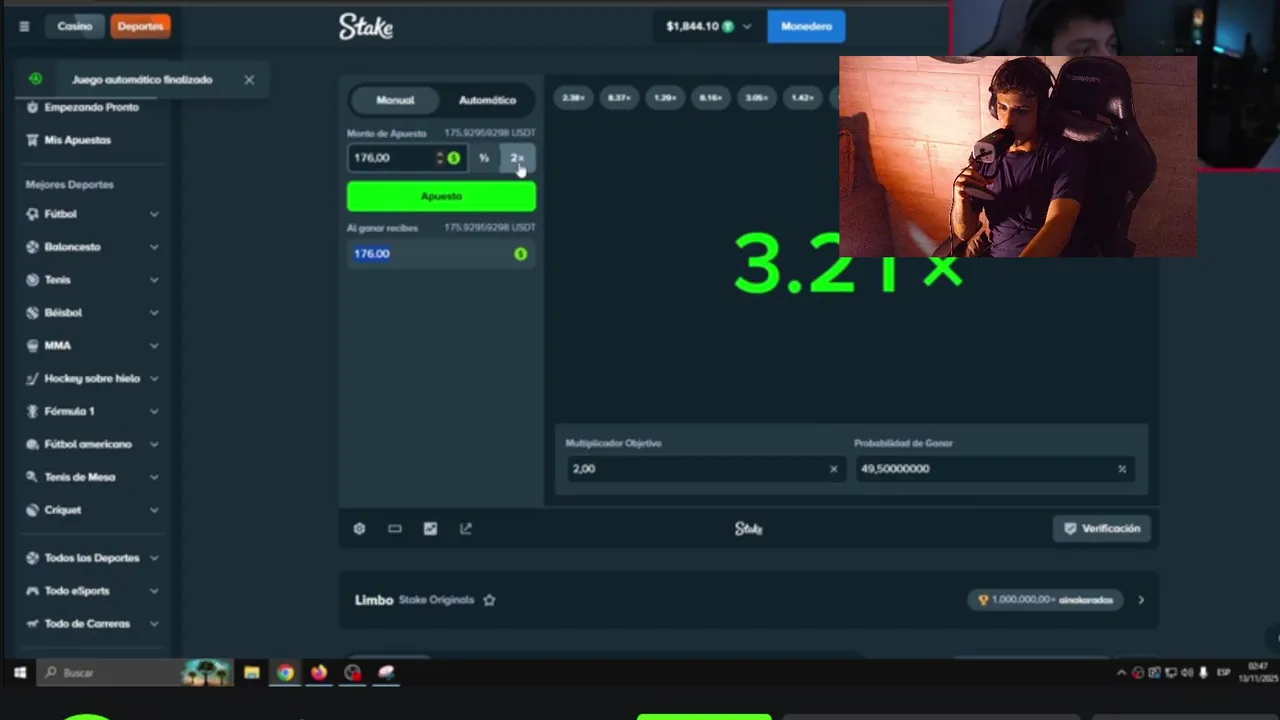Viewport: 1280px width, 720px height.
Task: Open Todo de Carreras menu item
Action: pos(93,624)
